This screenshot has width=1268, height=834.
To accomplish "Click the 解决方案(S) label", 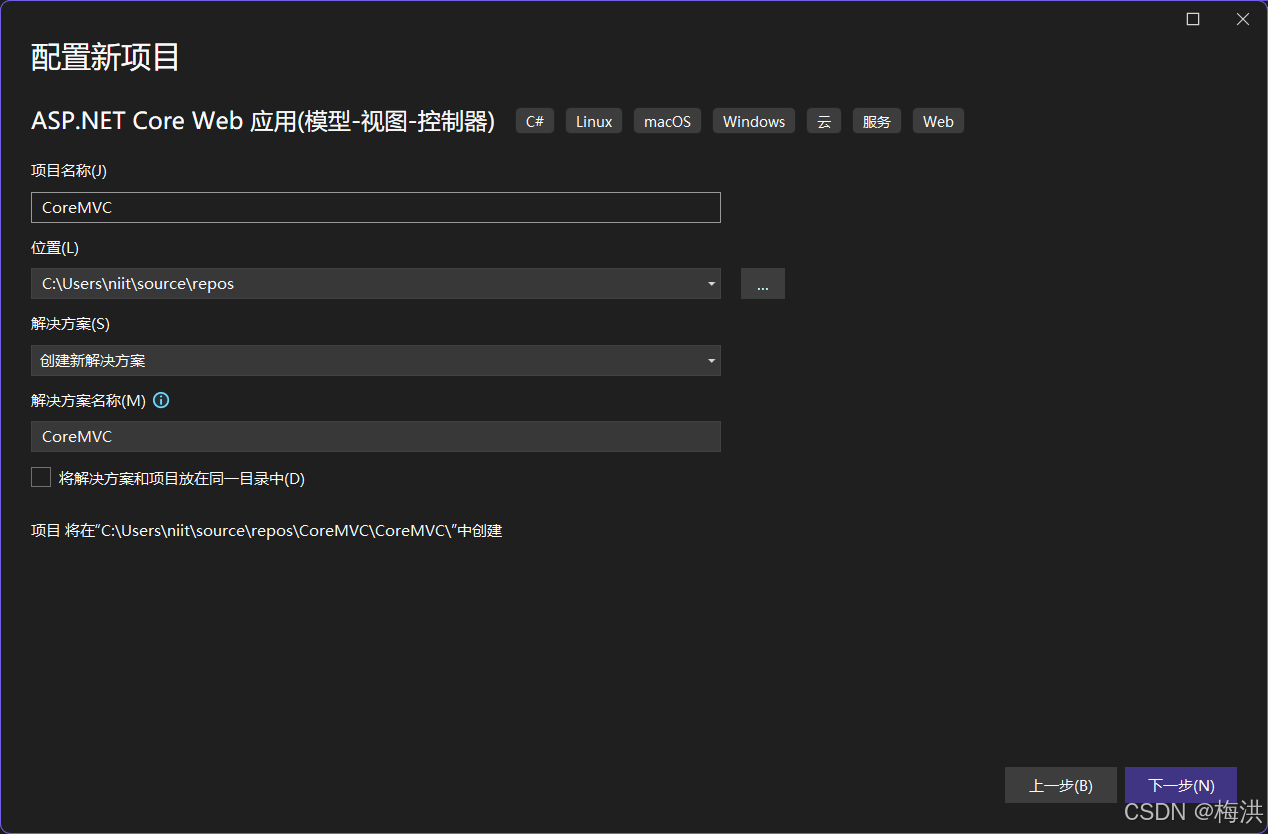I will [71, 324].
